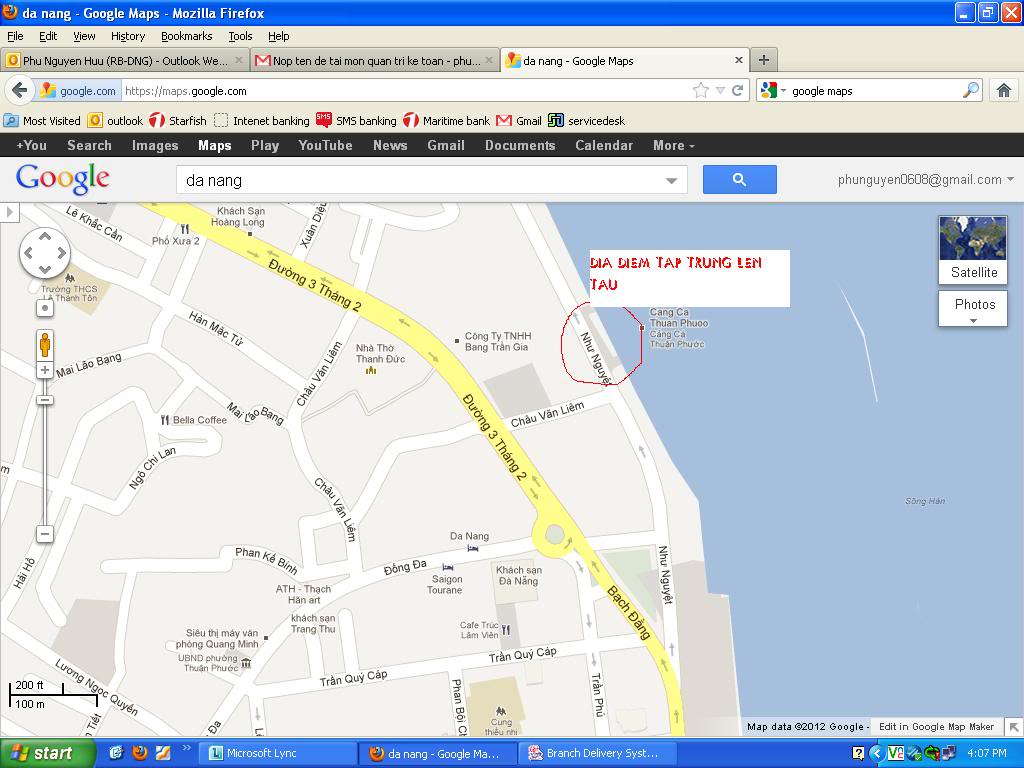The image size is (1024, 768).
Task: Click the News link in Google bar
Action: point(390,145)
